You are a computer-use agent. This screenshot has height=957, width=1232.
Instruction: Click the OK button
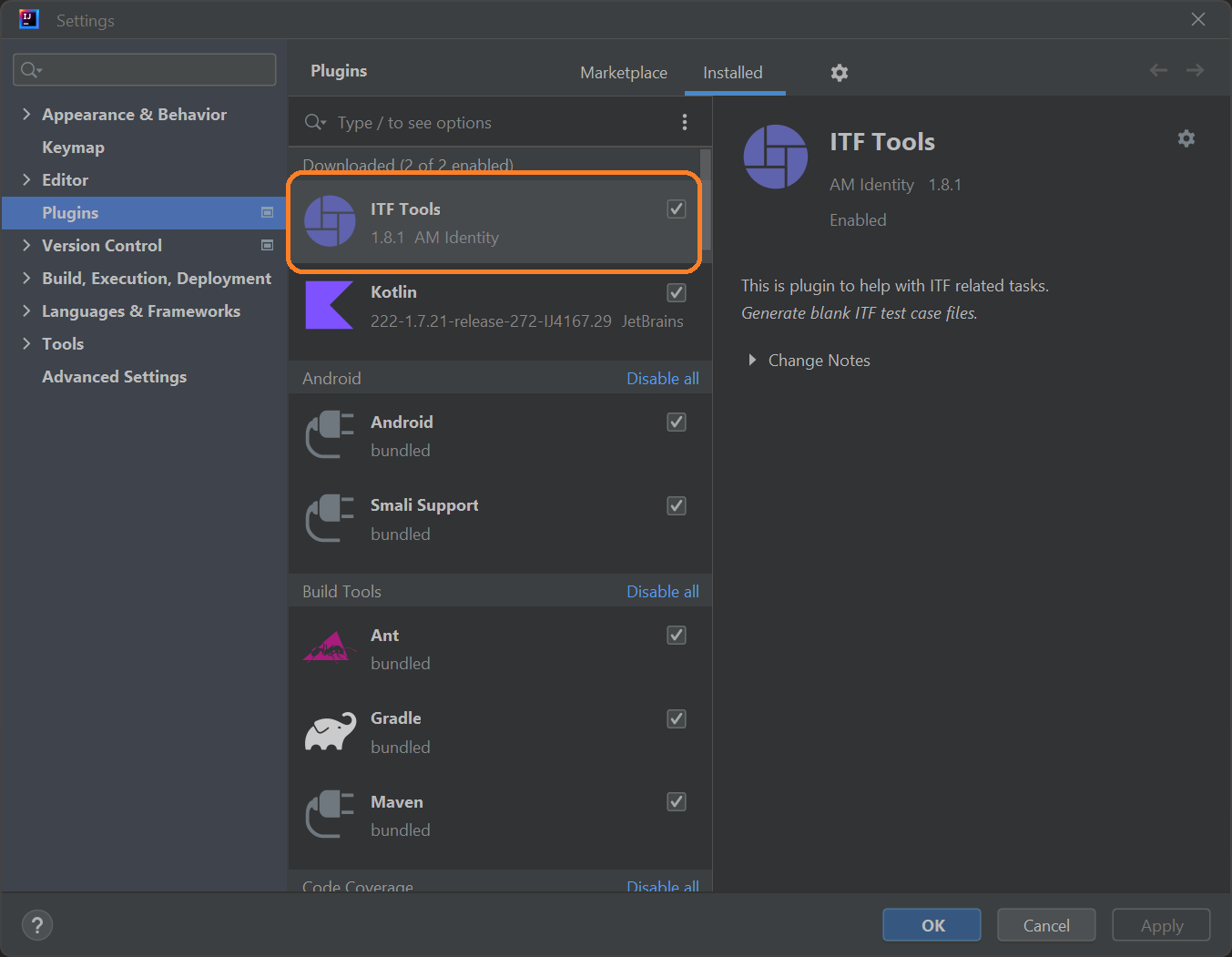[932, 925]
